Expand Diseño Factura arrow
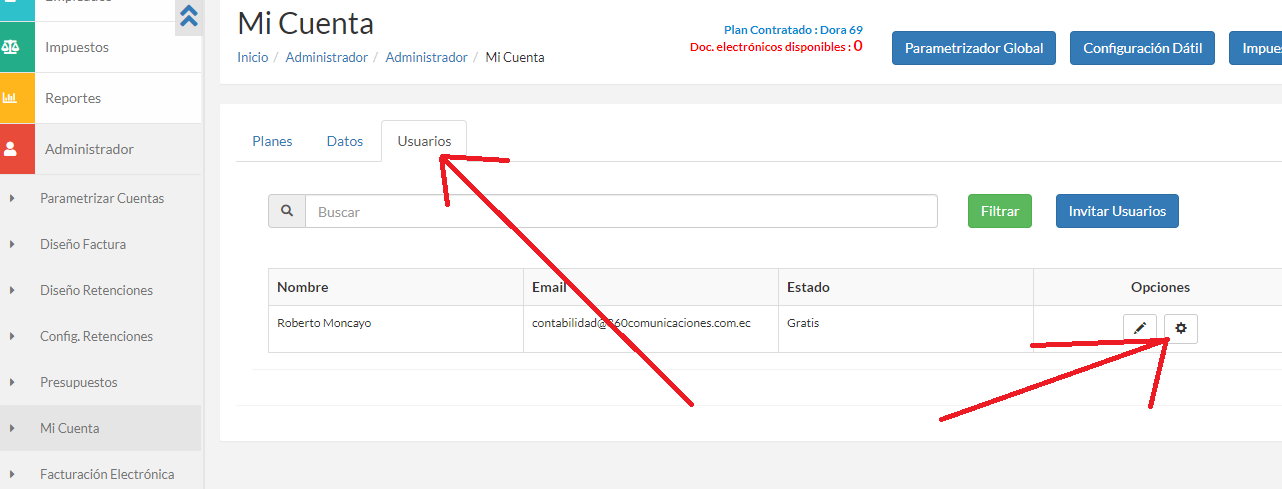The image size is (1282, 489). [x=12, y=244]
